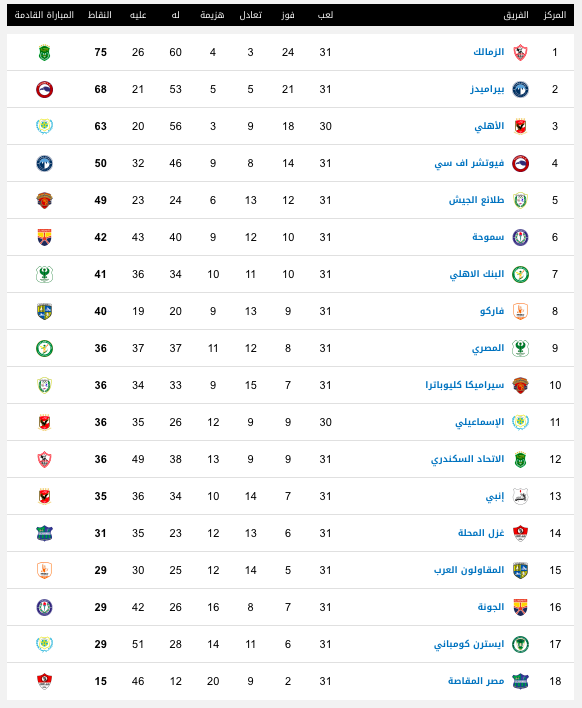Open the الزمالك team link
This screenshot has height=708, width=582.
point(489,52)
